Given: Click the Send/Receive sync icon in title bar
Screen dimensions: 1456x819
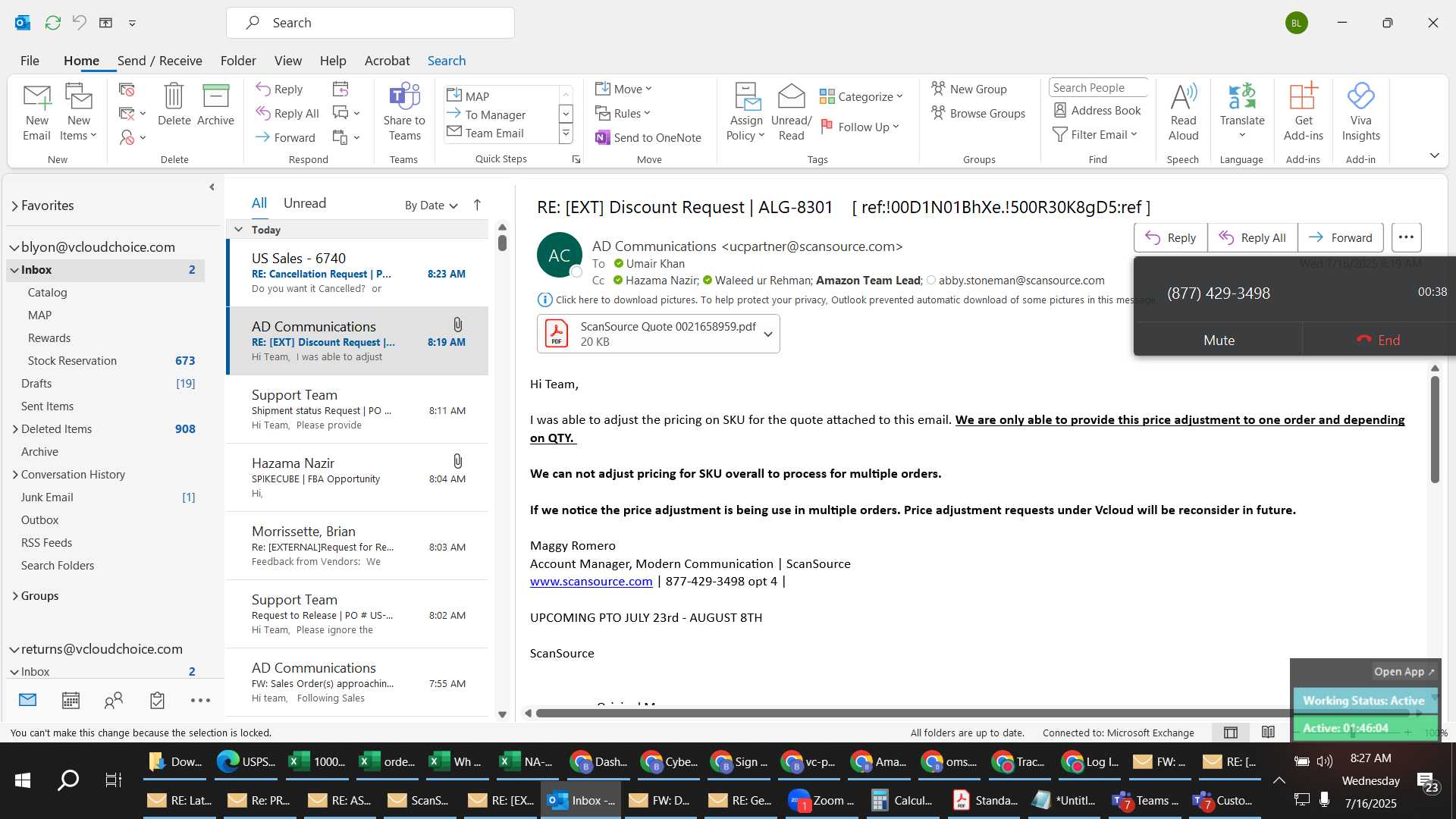Looking at the screenshot, I should coord(52,23).
